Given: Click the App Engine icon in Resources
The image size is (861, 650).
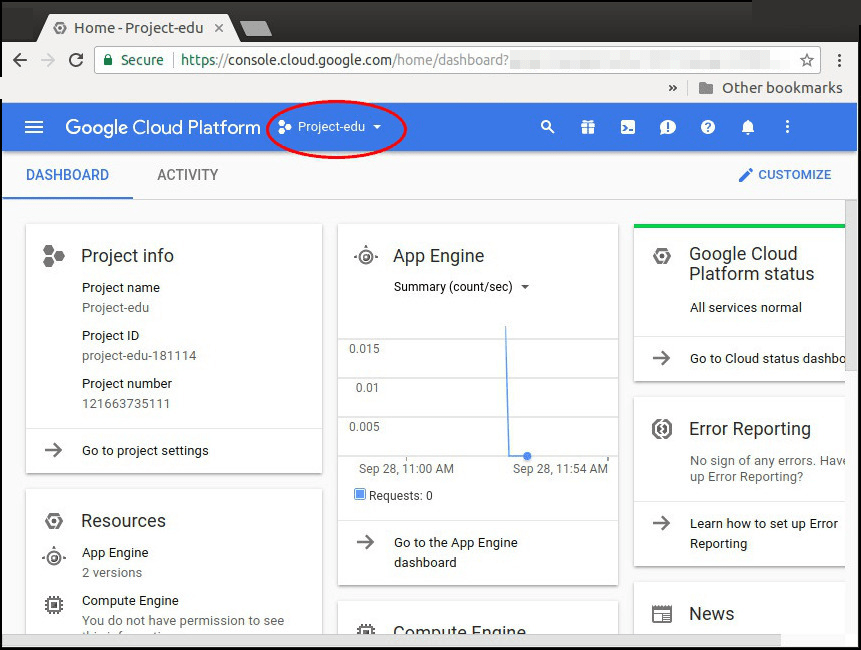Looking at the screenshot, I should pyautogui.click(x=54, y=558).
